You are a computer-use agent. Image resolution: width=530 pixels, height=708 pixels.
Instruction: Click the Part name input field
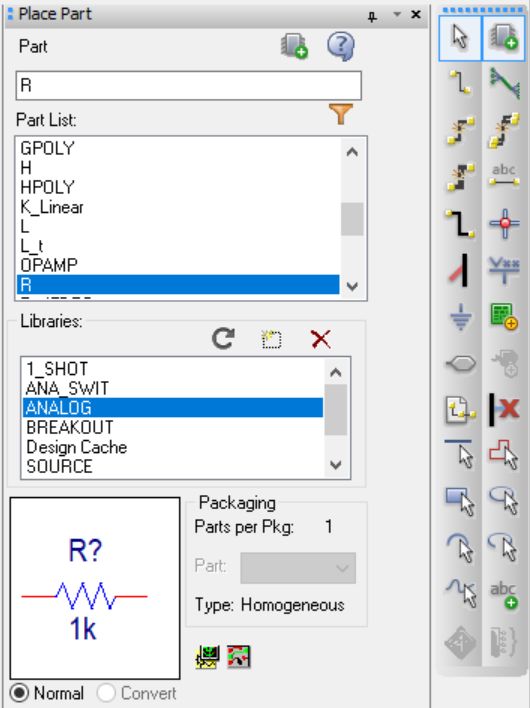(x=189, y=85)
